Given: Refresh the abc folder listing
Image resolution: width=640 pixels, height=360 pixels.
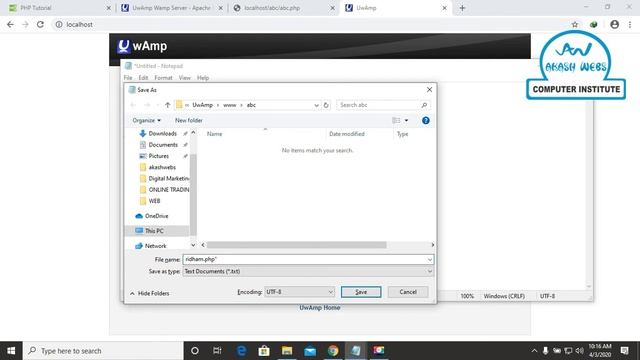Looking at the screenshot, I should click(x=326, y=105).
